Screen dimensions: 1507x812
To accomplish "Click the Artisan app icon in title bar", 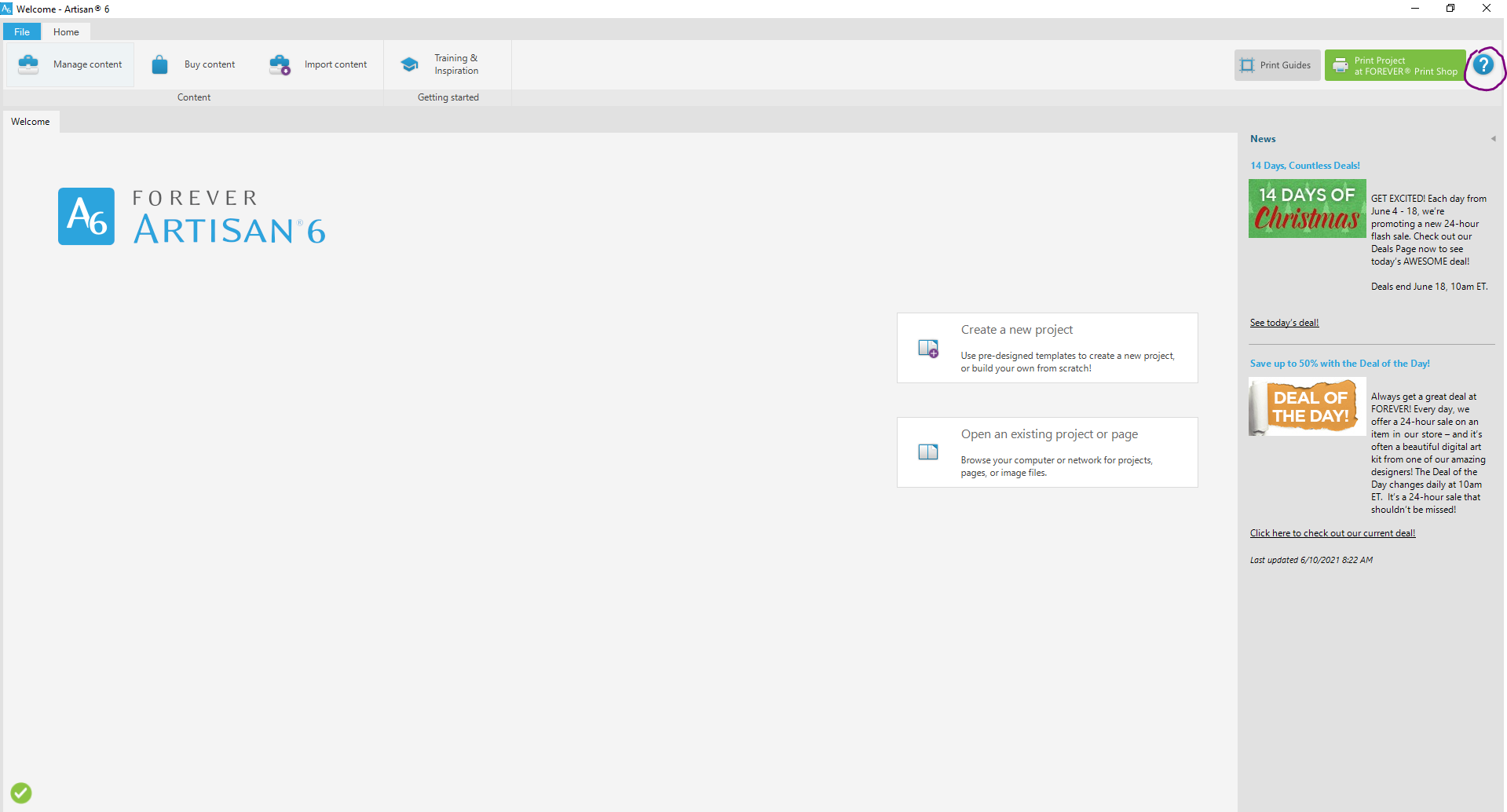I will click(7, 9).
